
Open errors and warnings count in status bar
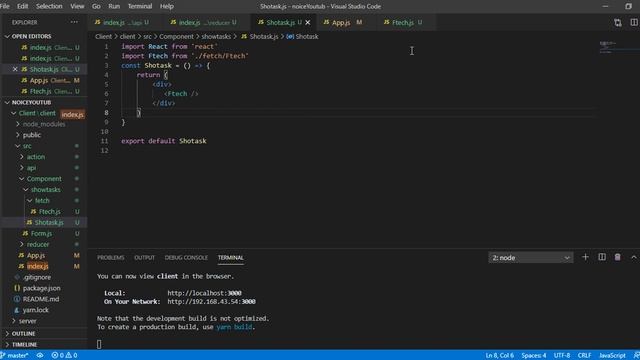click(64, 356)
